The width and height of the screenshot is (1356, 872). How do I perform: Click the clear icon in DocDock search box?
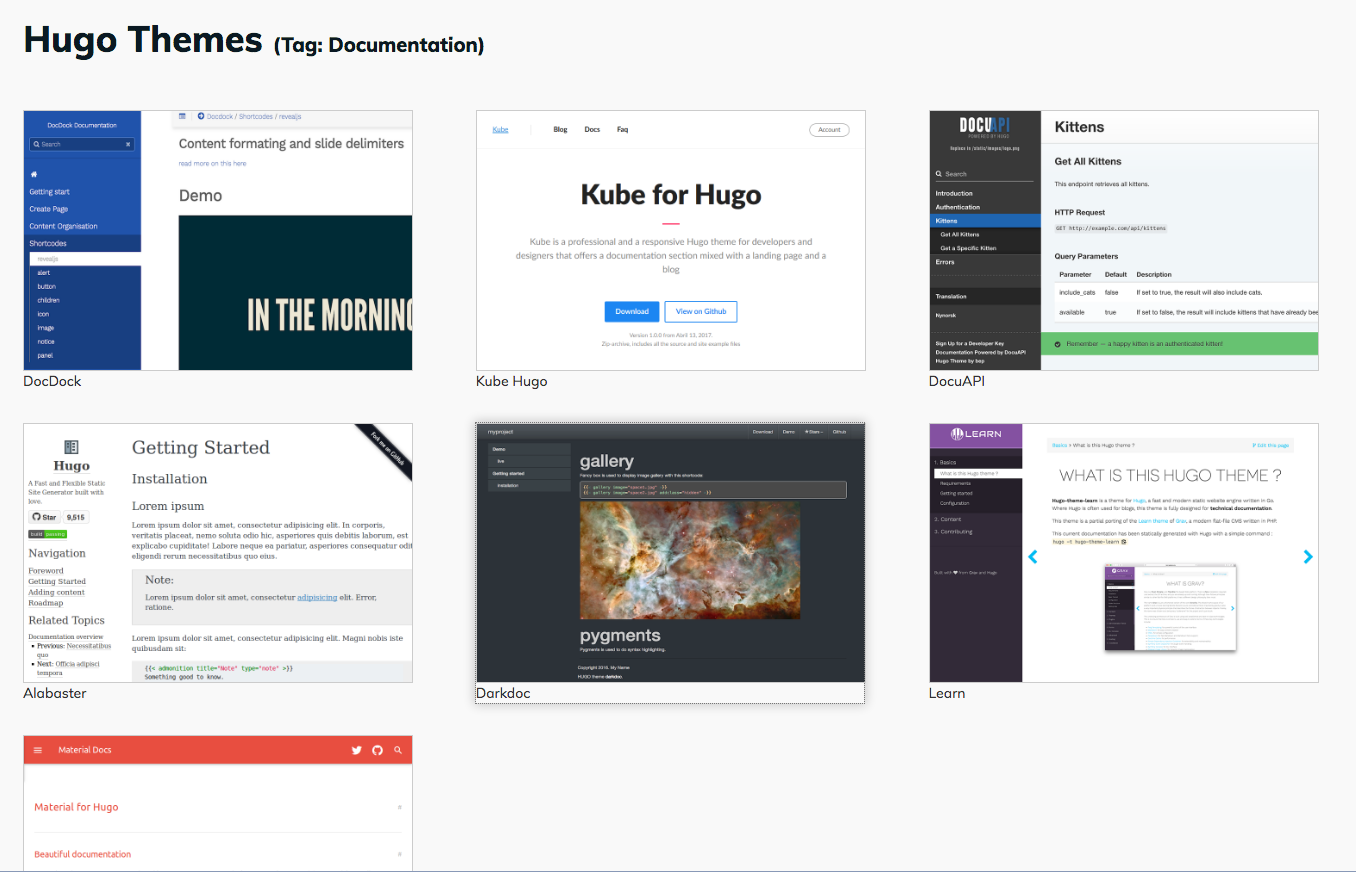128,144
